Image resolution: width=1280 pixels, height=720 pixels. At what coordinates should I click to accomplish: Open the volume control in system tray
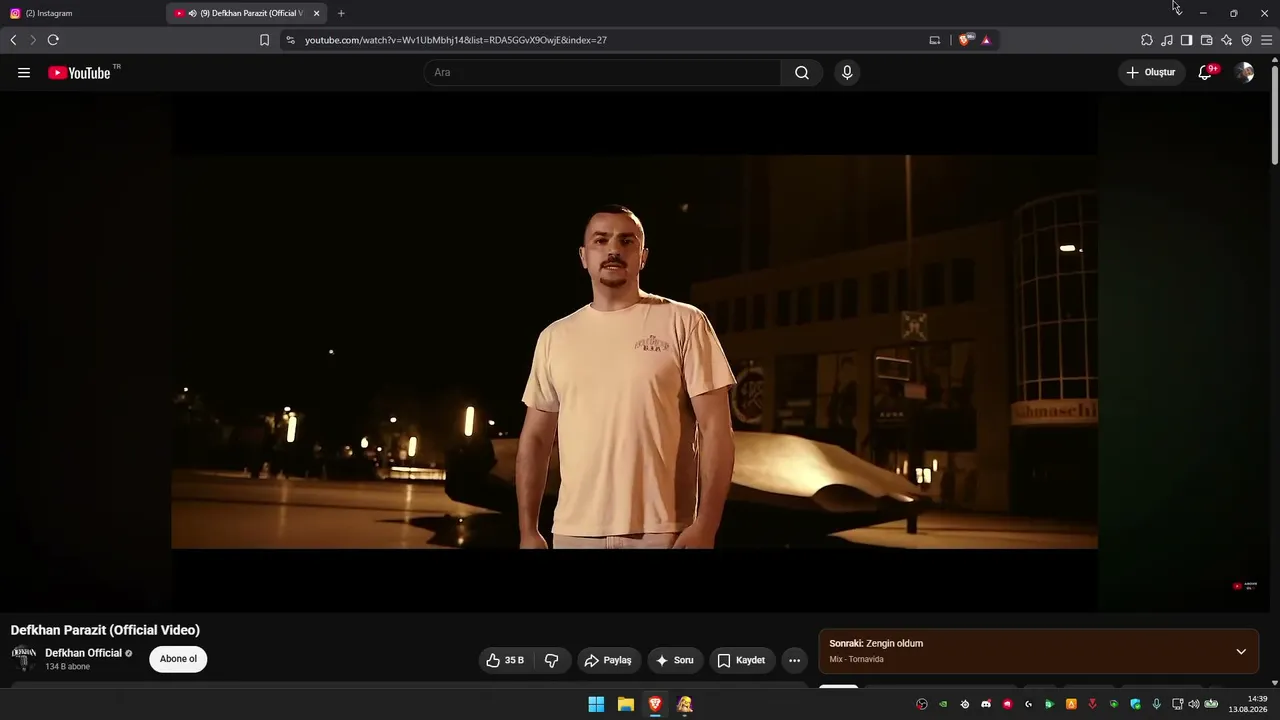pos(1193,704)
